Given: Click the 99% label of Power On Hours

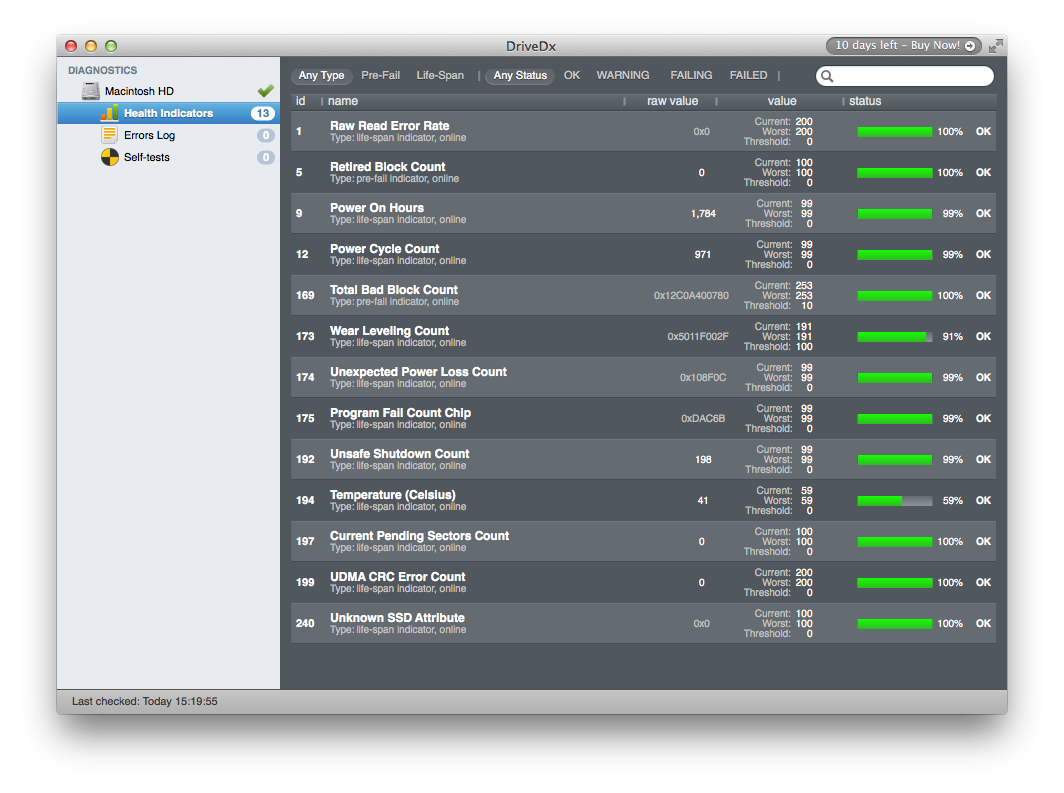Looking at the screenshot, I should pos(952,214).
